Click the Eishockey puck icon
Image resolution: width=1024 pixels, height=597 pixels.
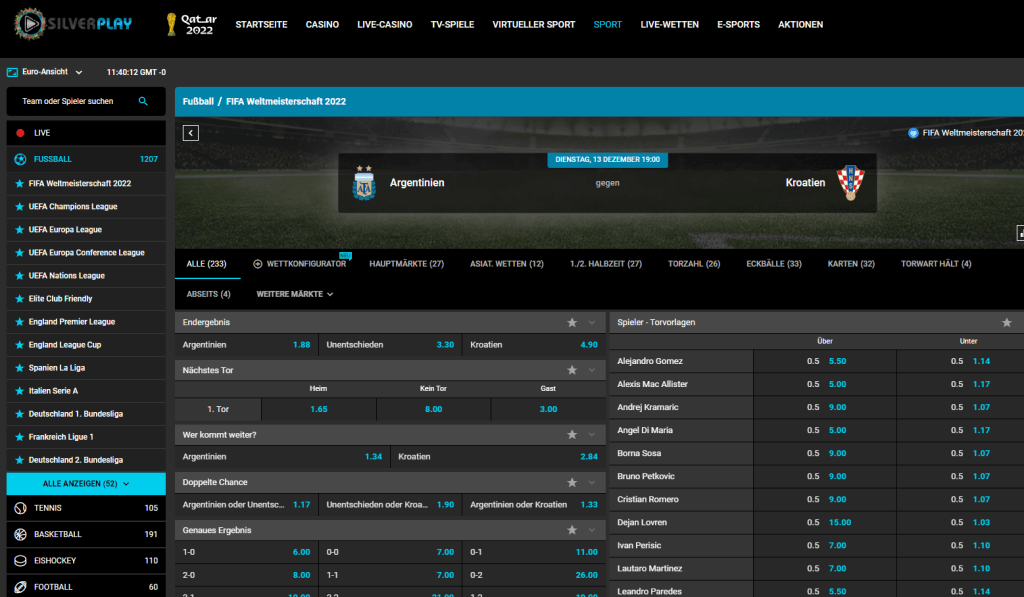[20, 560]
